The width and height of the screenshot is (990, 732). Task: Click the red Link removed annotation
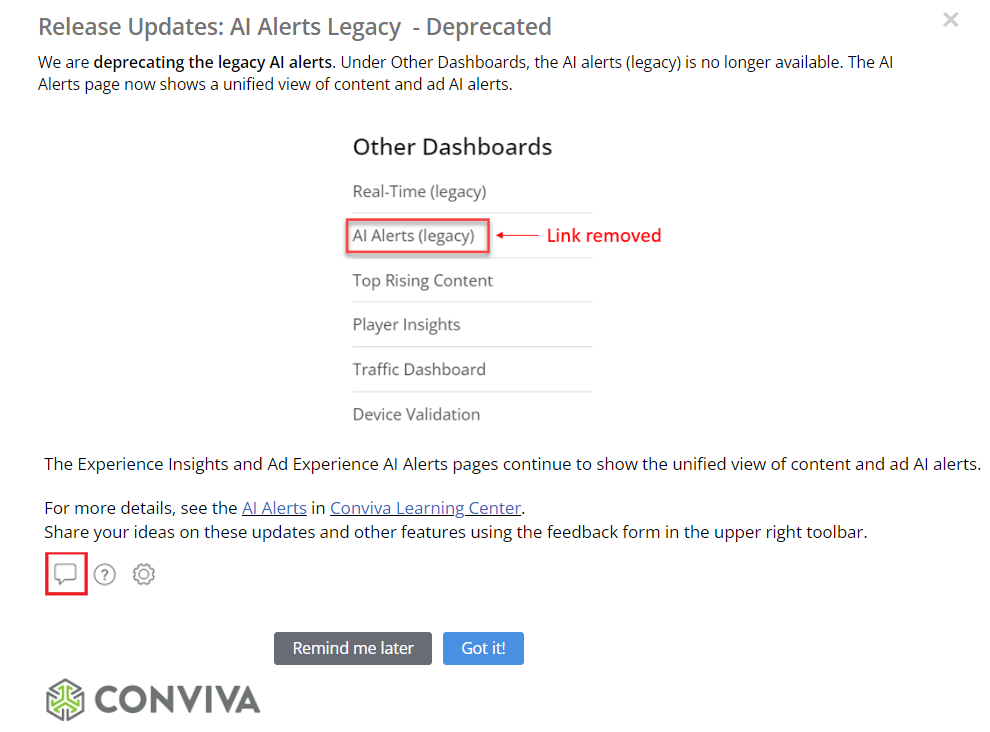[x=603, y=236]
